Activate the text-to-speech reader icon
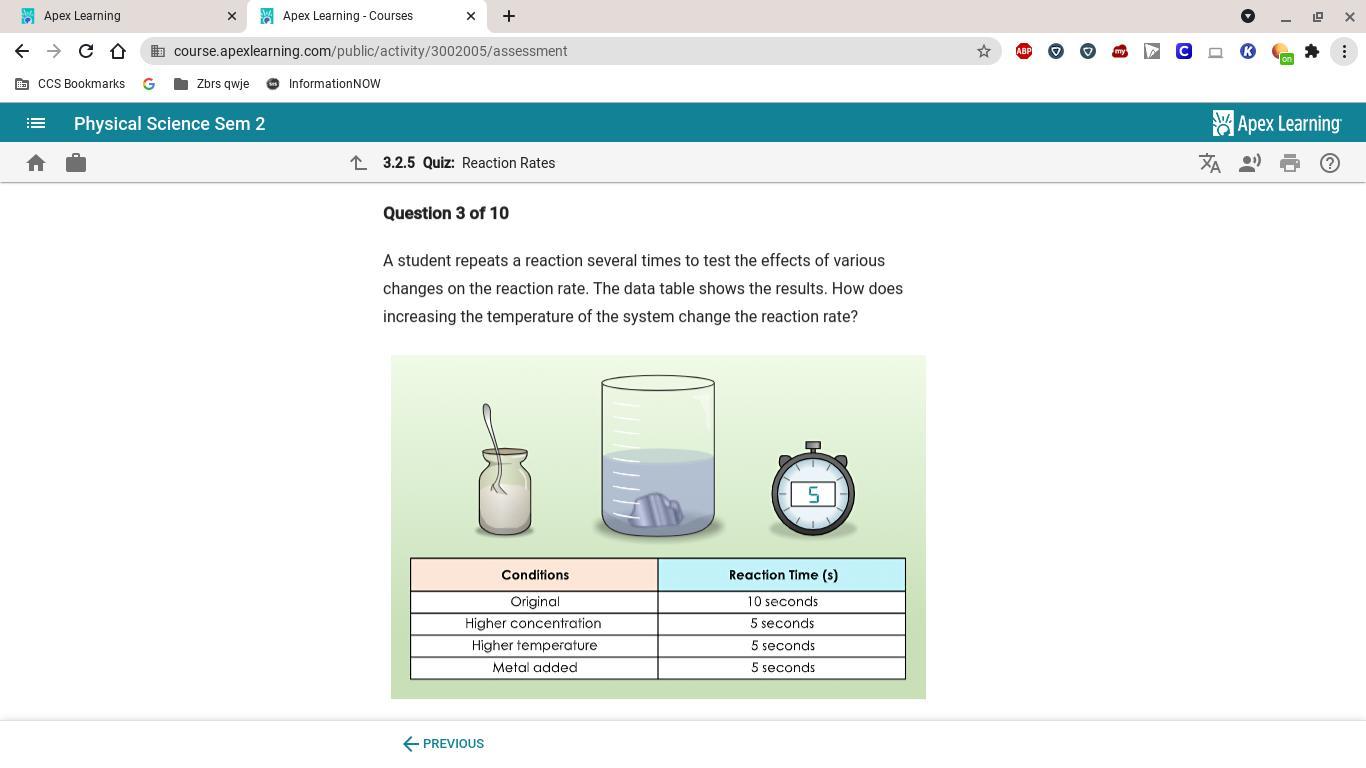1366x768 pixels. pyautogui.click(x=1250, y=163)
